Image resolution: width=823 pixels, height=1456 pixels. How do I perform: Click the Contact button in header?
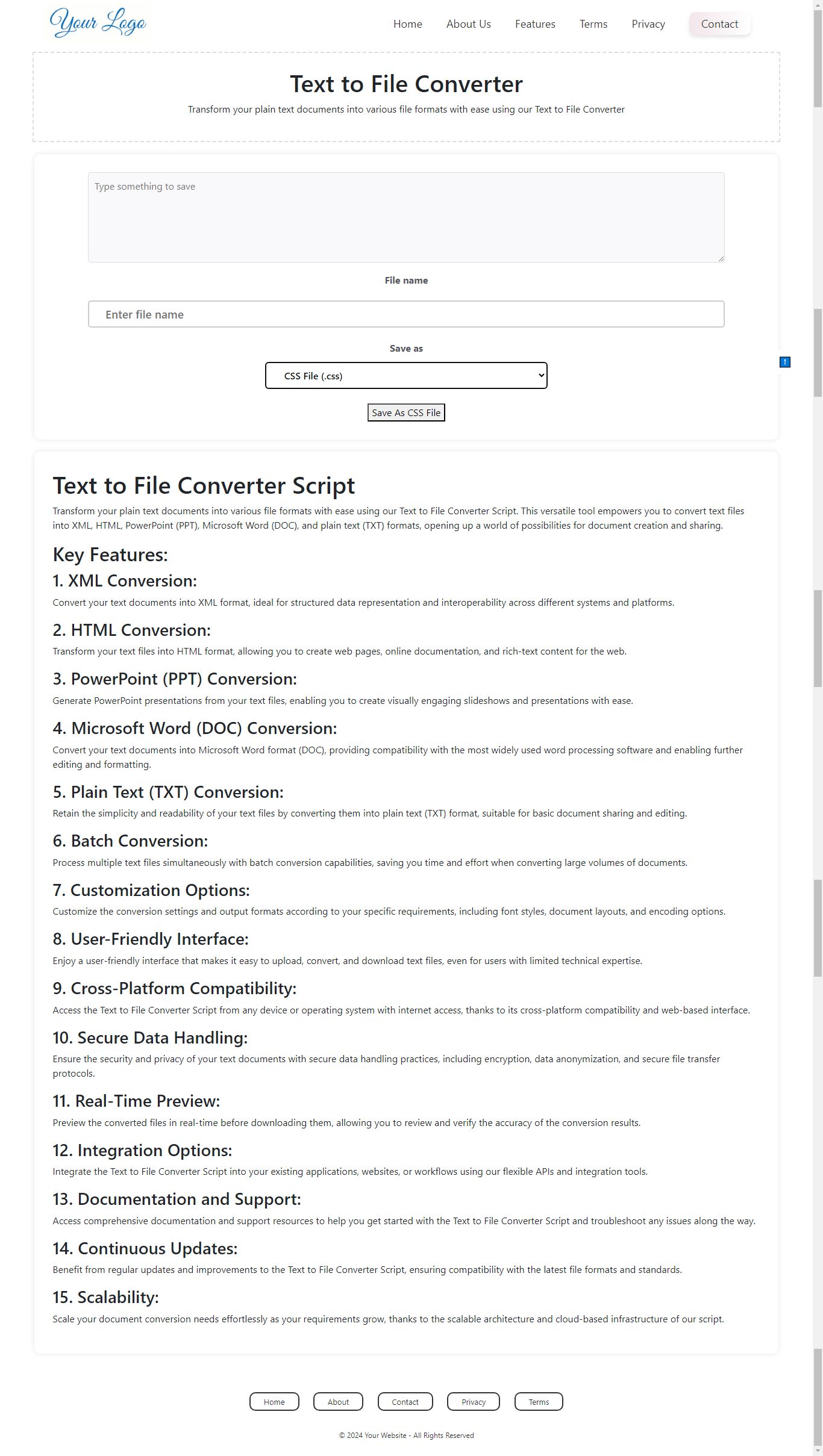719,24
